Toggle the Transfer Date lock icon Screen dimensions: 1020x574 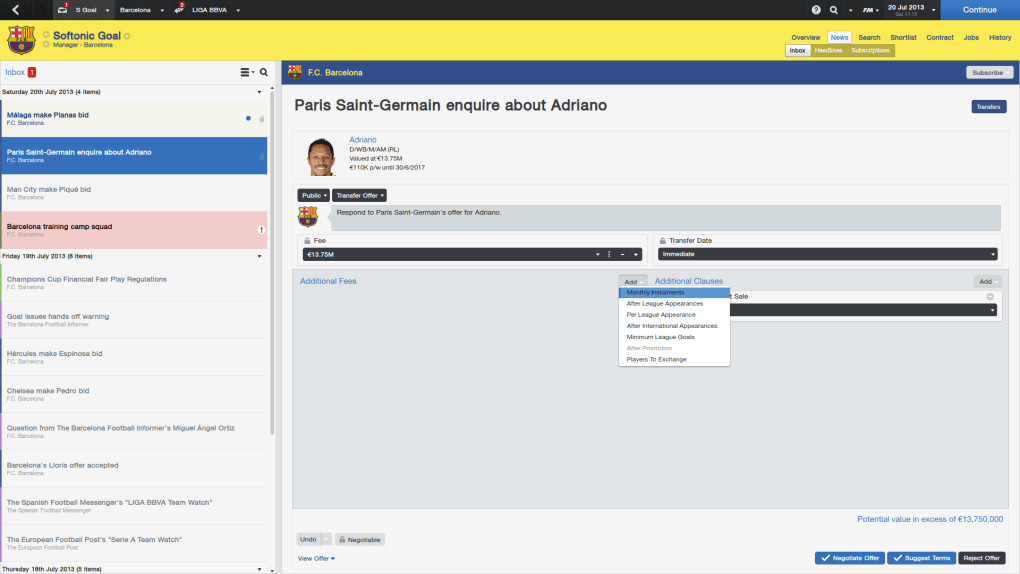[x=662, y=241]
